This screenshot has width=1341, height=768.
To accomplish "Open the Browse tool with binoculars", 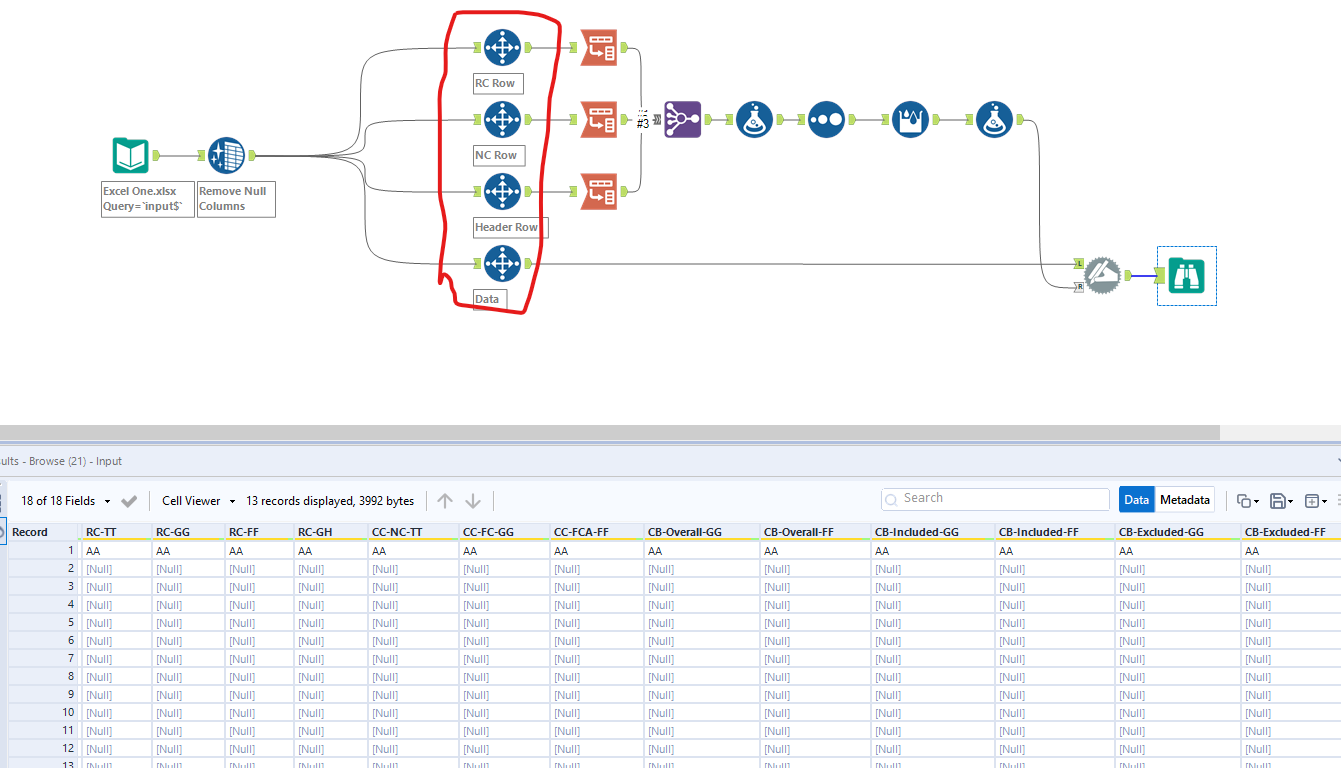I will [1186, 276].
